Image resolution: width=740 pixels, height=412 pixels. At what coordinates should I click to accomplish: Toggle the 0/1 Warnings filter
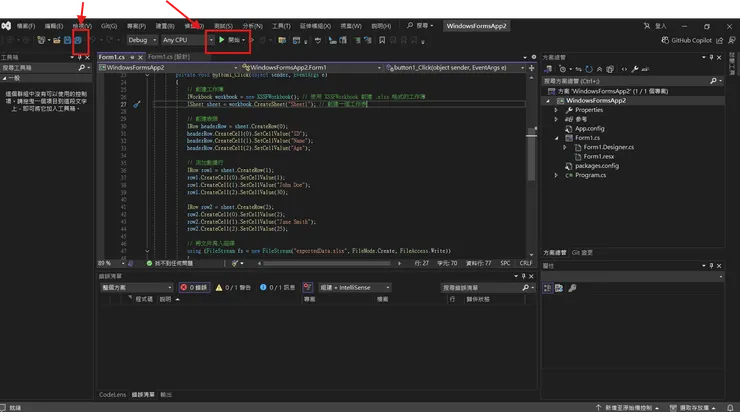click(x=234, y=287)
